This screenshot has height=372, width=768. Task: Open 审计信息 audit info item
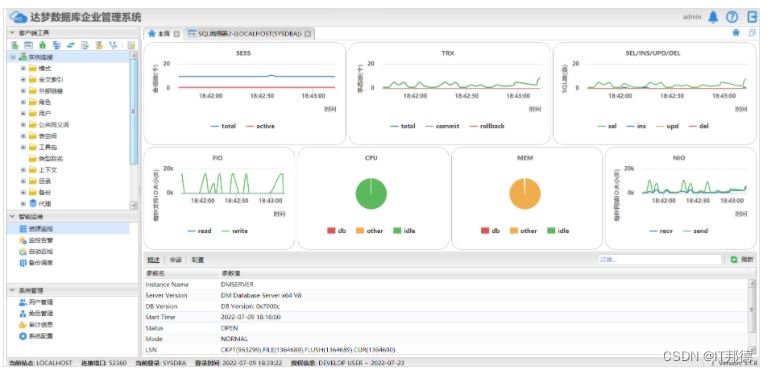[x=36, y=325]
